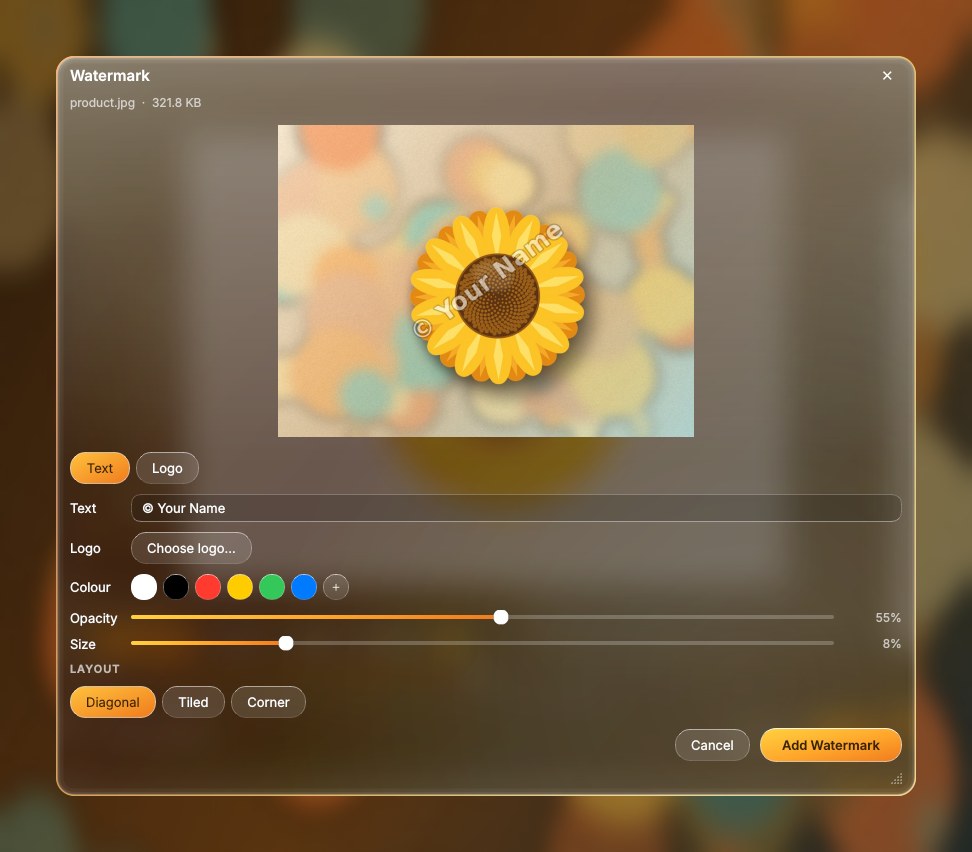Select the Tiled layout option
The height and width of the screenshot is (852, 972).
click(x=193, y=702)
